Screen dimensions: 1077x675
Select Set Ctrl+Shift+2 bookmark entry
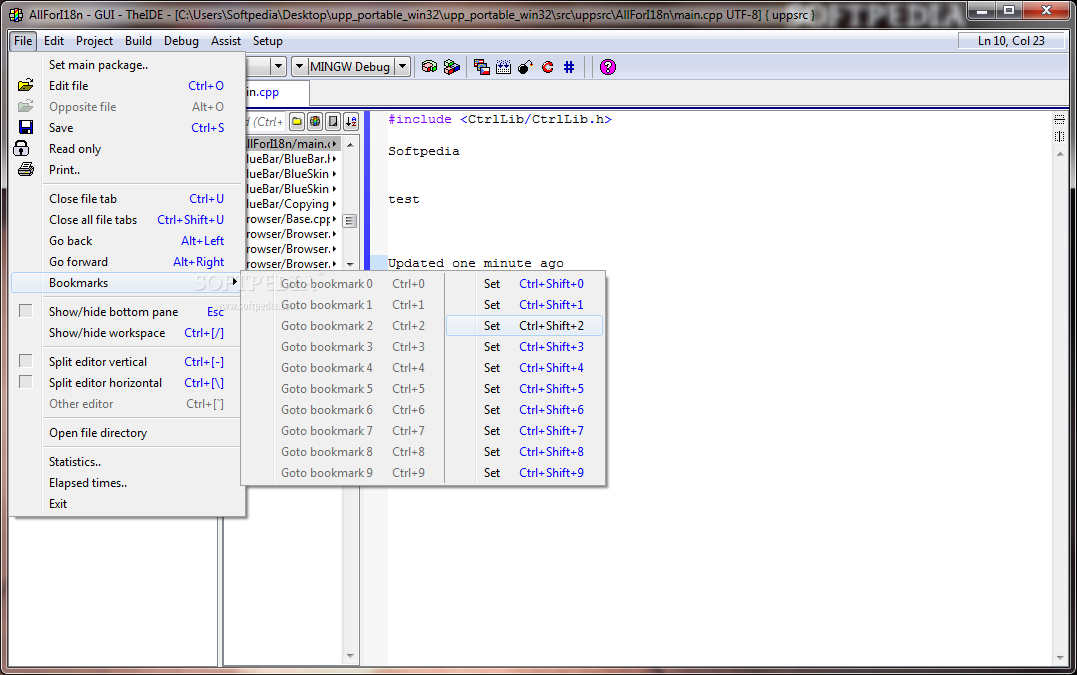click(525, 325)
